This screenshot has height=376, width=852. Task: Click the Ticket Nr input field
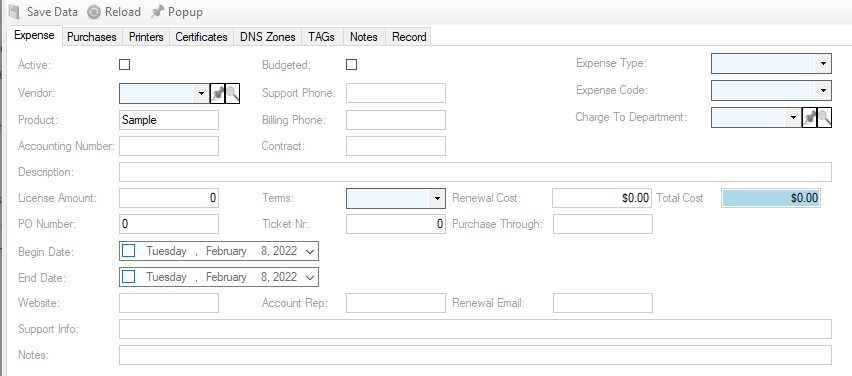tap(396, 224)
